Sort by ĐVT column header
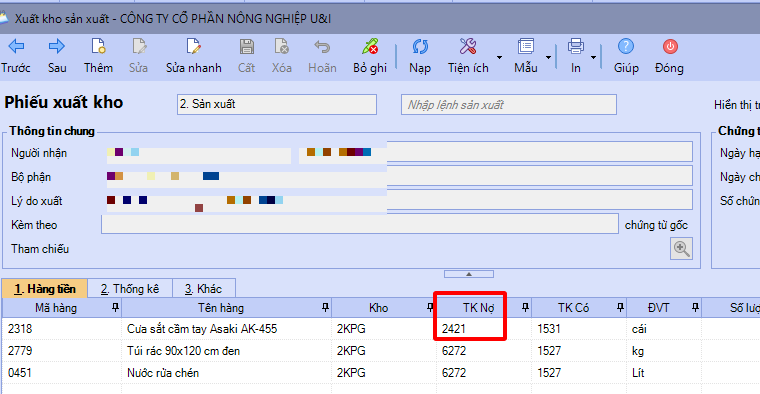The image size is (760, 394). pos(658,308)
